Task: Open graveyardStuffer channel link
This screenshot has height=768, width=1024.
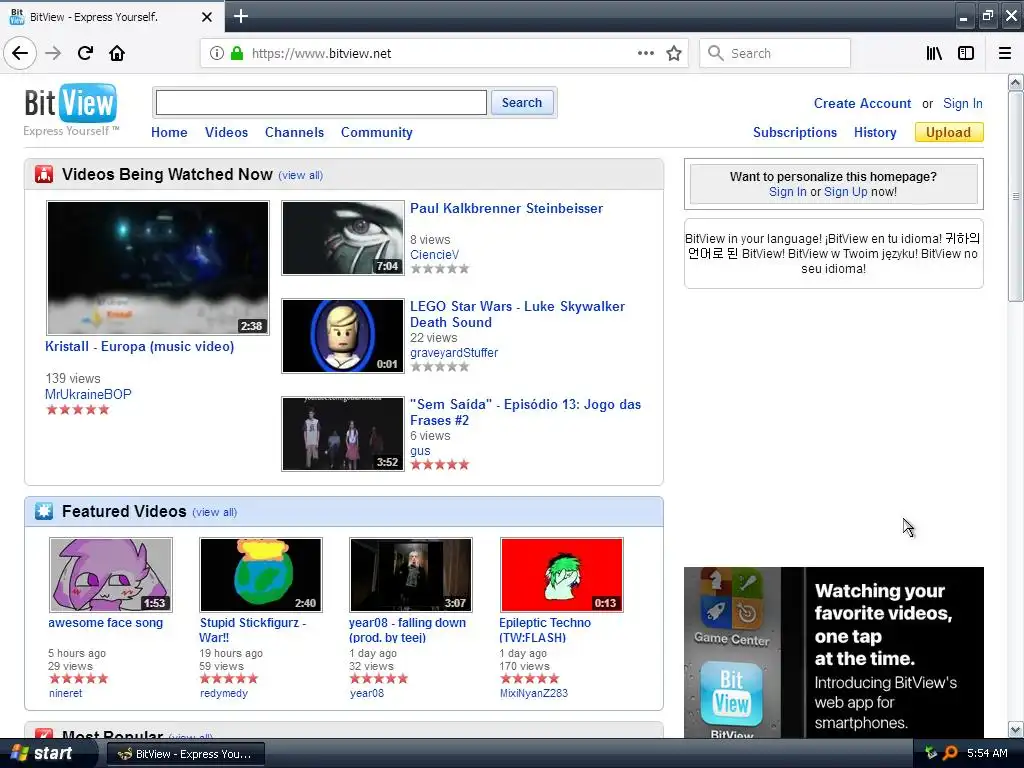Action: click(x=454, y=353)
